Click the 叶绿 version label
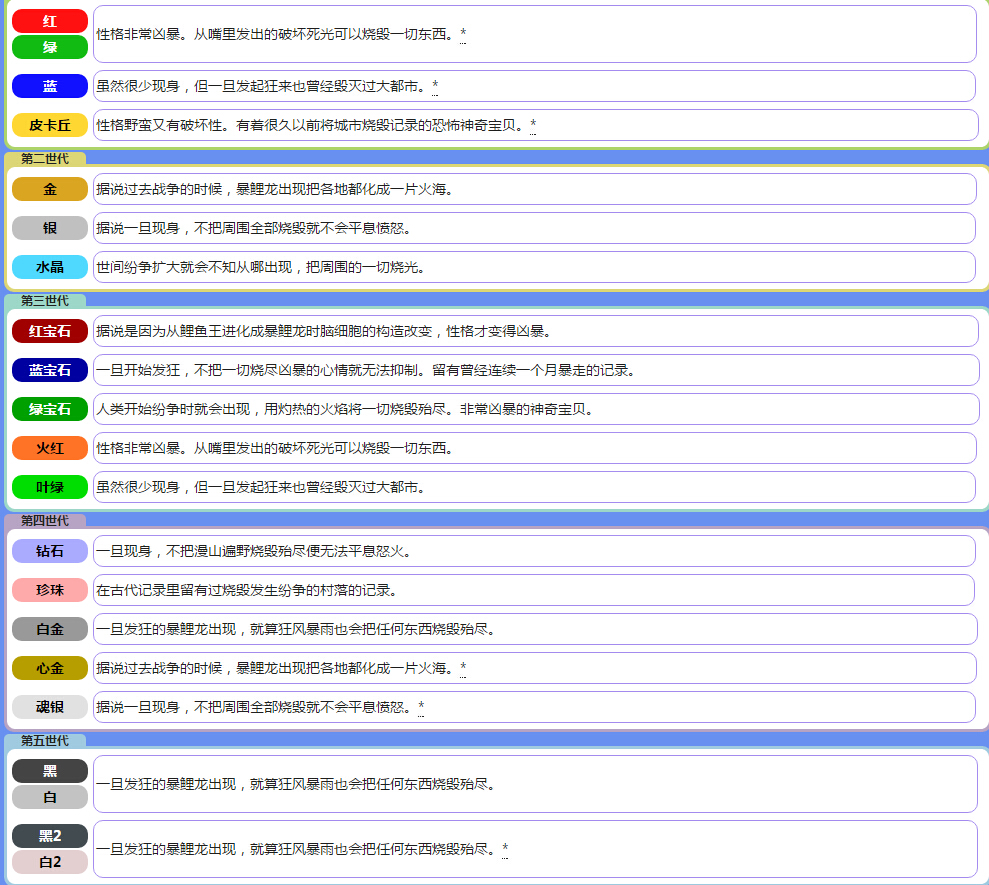This screenshot has height=885, width=989. point(50,488)
